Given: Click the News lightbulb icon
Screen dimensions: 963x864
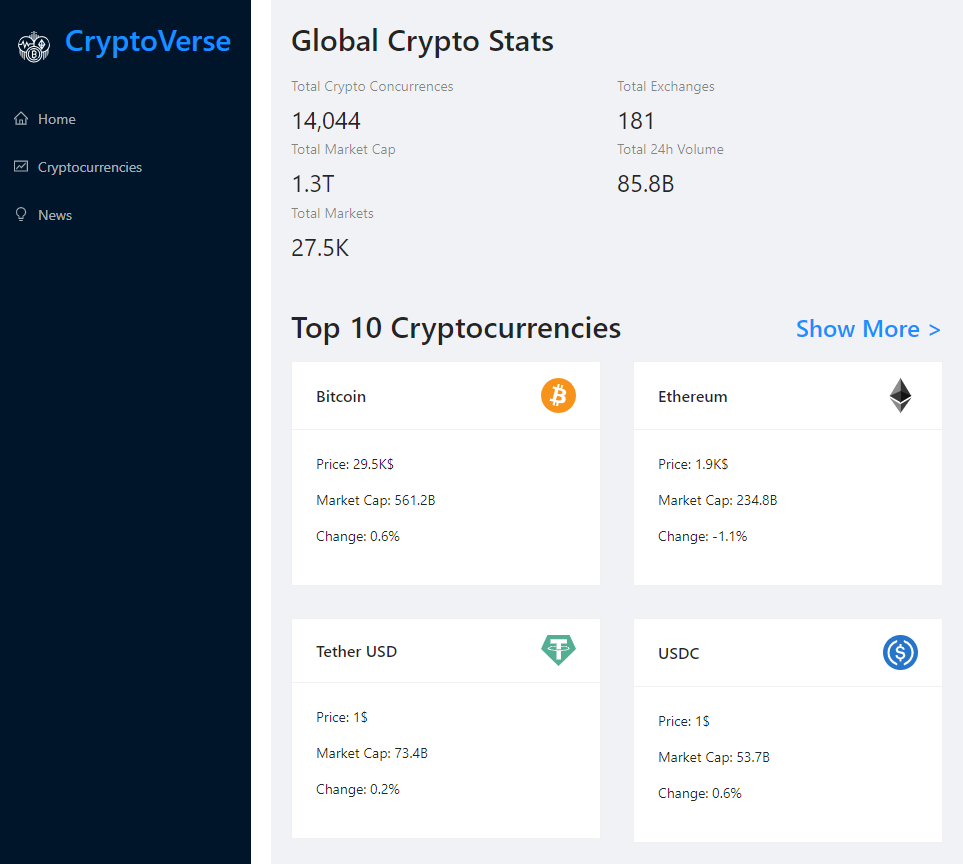Looking at the screenshot, I should [x=21, y=214].
